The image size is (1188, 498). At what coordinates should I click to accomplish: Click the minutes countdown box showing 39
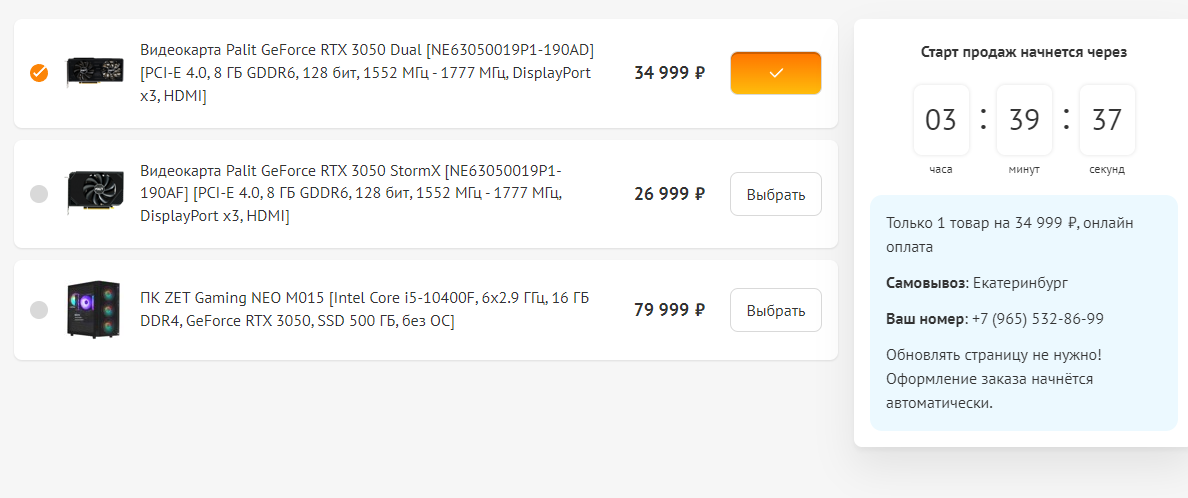[1024, 120]
